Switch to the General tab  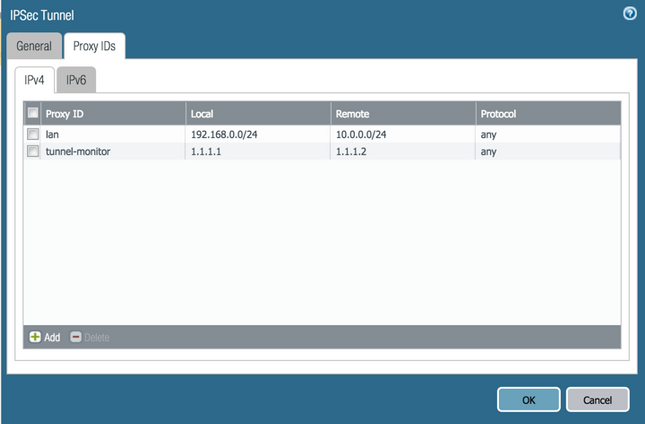[34, 46]
